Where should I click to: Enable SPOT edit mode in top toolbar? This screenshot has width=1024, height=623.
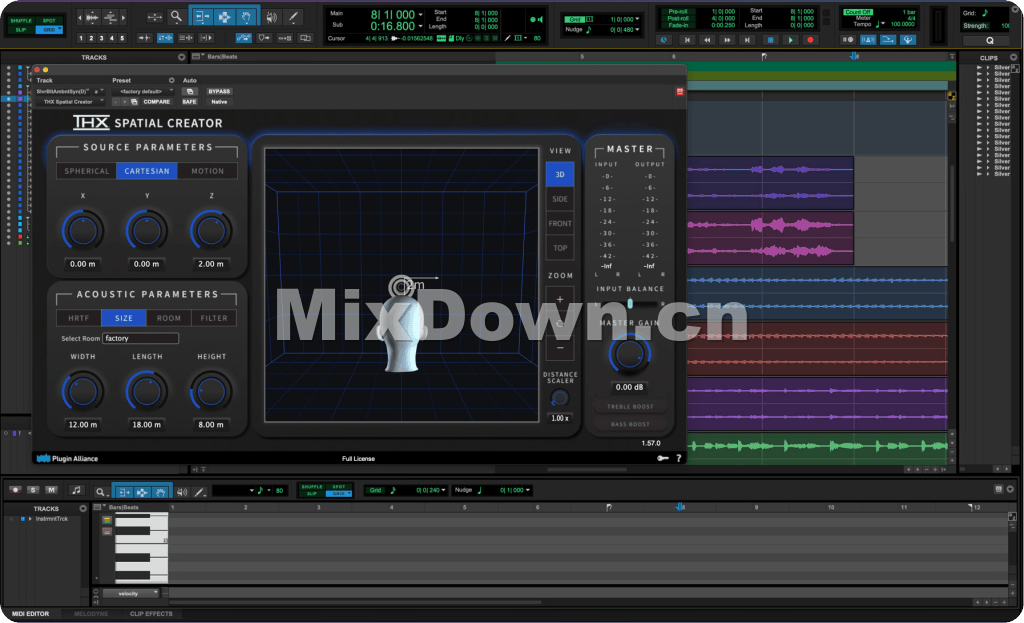tap(49, 21)
